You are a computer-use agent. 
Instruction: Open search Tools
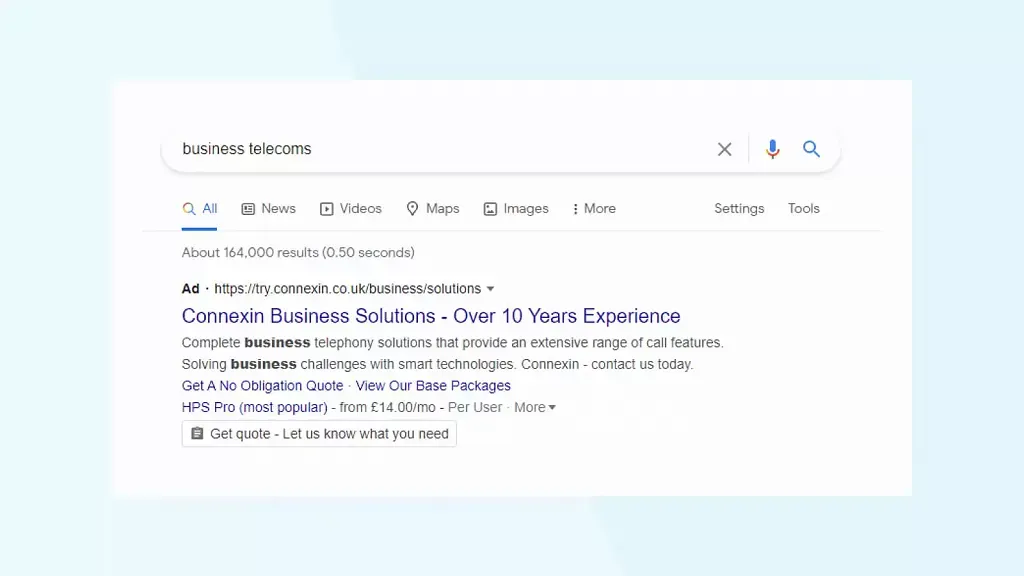pos(803,209)
